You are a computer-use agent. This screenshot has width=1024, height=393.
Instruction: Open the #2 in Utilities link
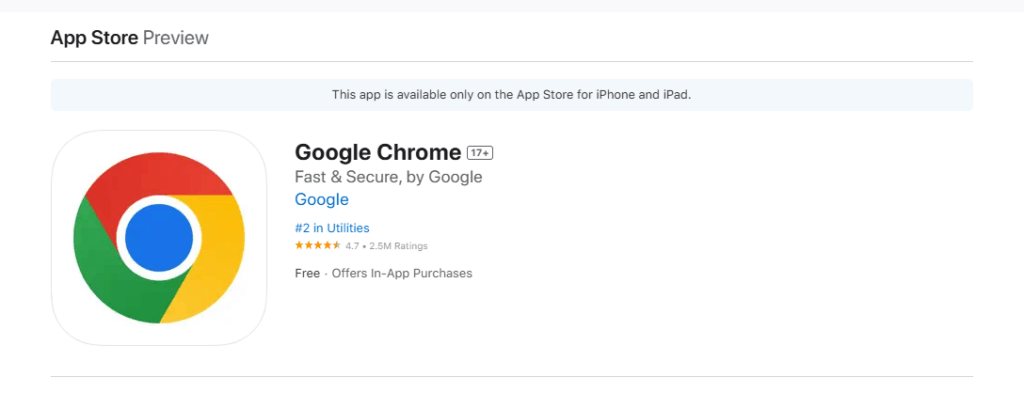(x=332, y=228)
